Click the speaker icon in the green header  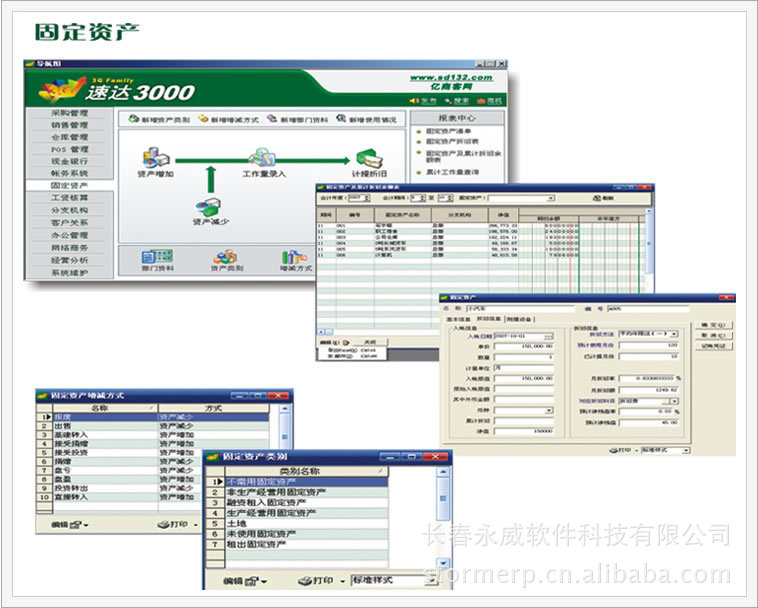click(414, 101)
